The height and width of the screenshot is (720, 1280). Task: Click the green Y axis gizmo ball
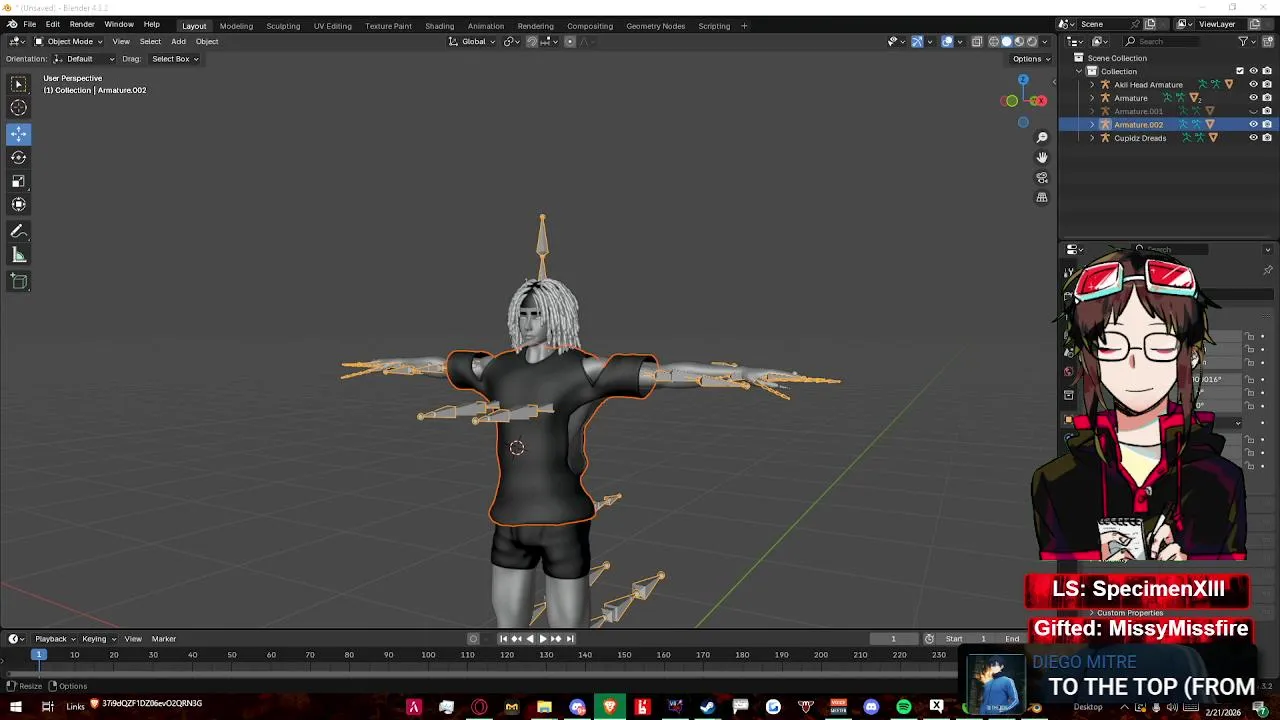pyautogui.click(x=1012, y=101)
